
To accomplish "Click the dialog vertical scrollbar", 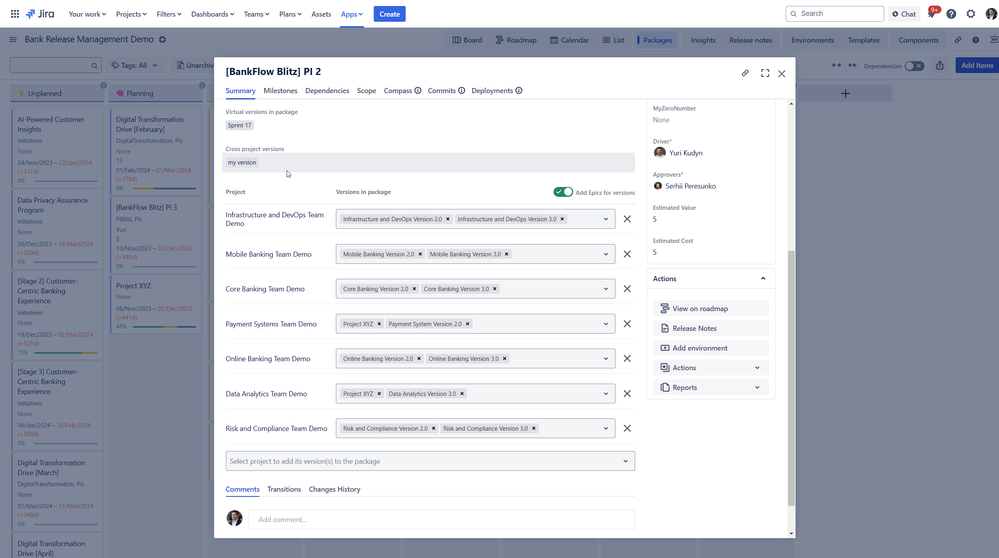I will click(791, 378).
